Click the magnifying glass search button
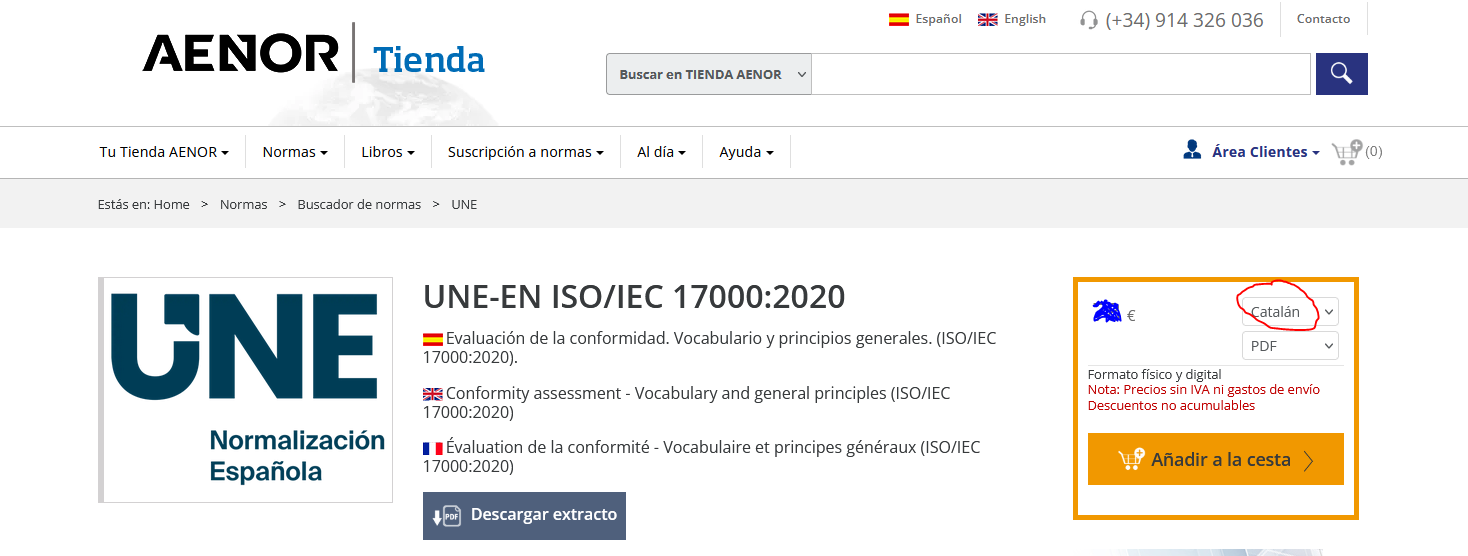 [x=1341, y=74]
